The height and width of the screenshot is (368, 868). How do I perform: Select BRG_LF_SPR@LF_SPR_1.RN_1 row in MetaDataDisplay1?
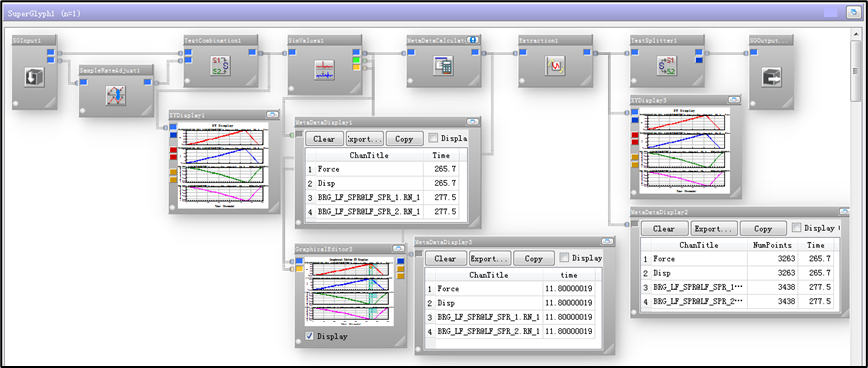coord(383,197)
